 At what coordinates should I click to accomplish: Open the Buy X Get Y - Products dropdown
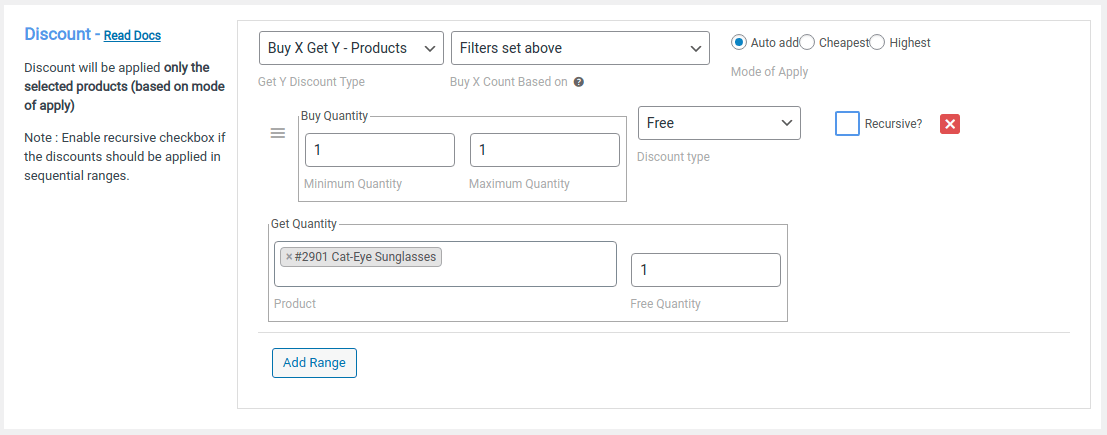click(350, 48)
